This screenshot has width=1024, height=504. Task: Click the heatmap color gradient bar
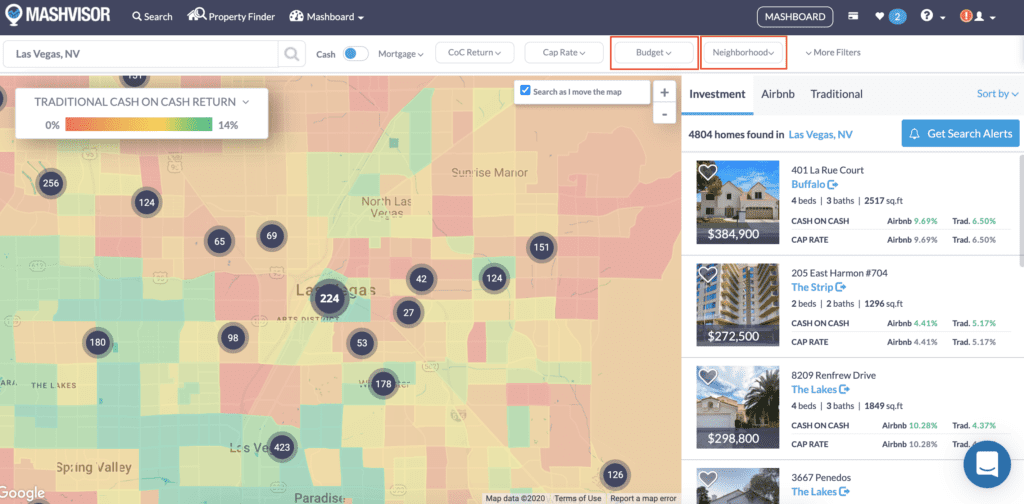[x=138, y=125]
